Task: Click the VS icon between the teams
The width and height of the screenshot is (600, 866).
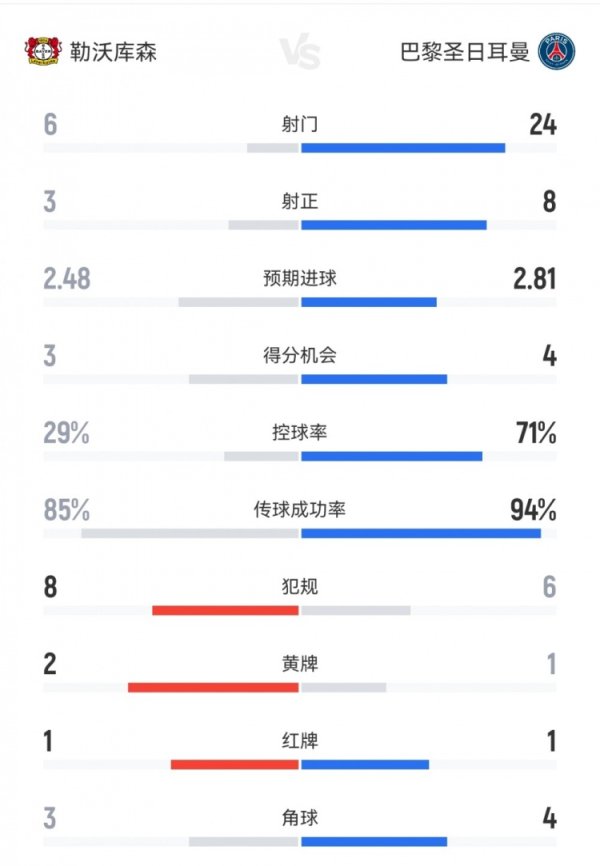Action: pos(300,52)
